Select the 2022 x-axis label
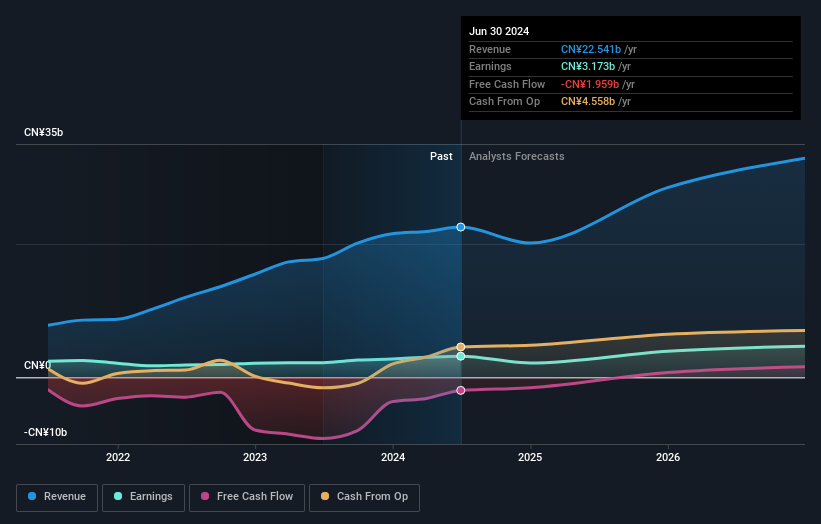The width and height of the screenshot is (821, 524). [118, 458]
